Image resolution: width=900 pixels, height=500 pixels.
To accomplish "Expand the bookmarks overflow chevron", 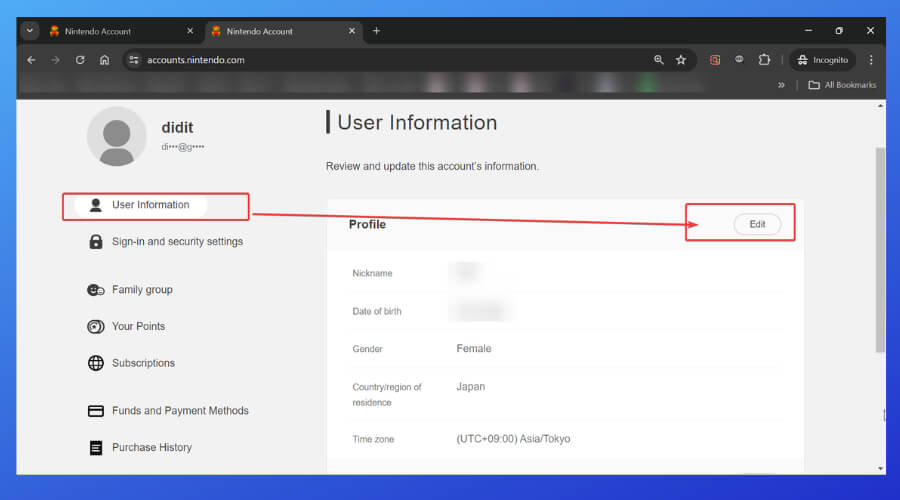I will [781, 85].
